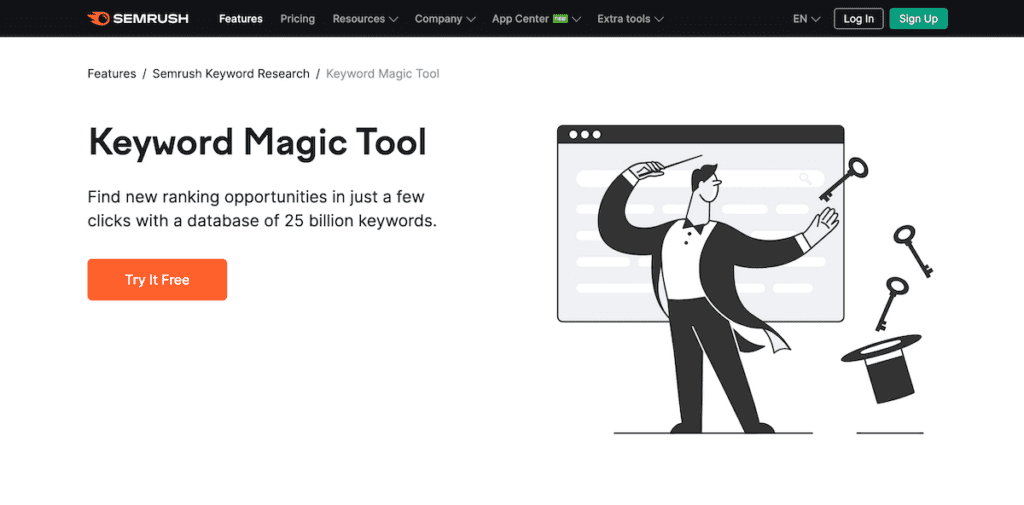The image size is (1024, 505).
Task: Select the Keyword Magic Tool breadcrumb
Action: point(383,74)
